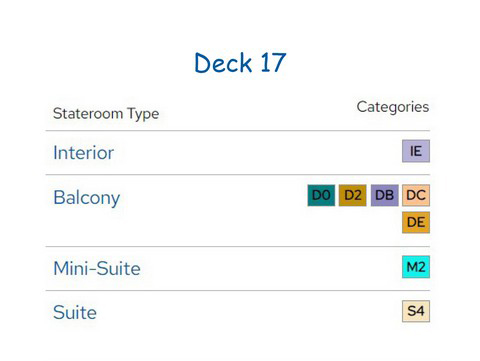This screenshot has width=480, height=361.
Task: Click the orange DE category badge
Action: (x=416, y=222)
